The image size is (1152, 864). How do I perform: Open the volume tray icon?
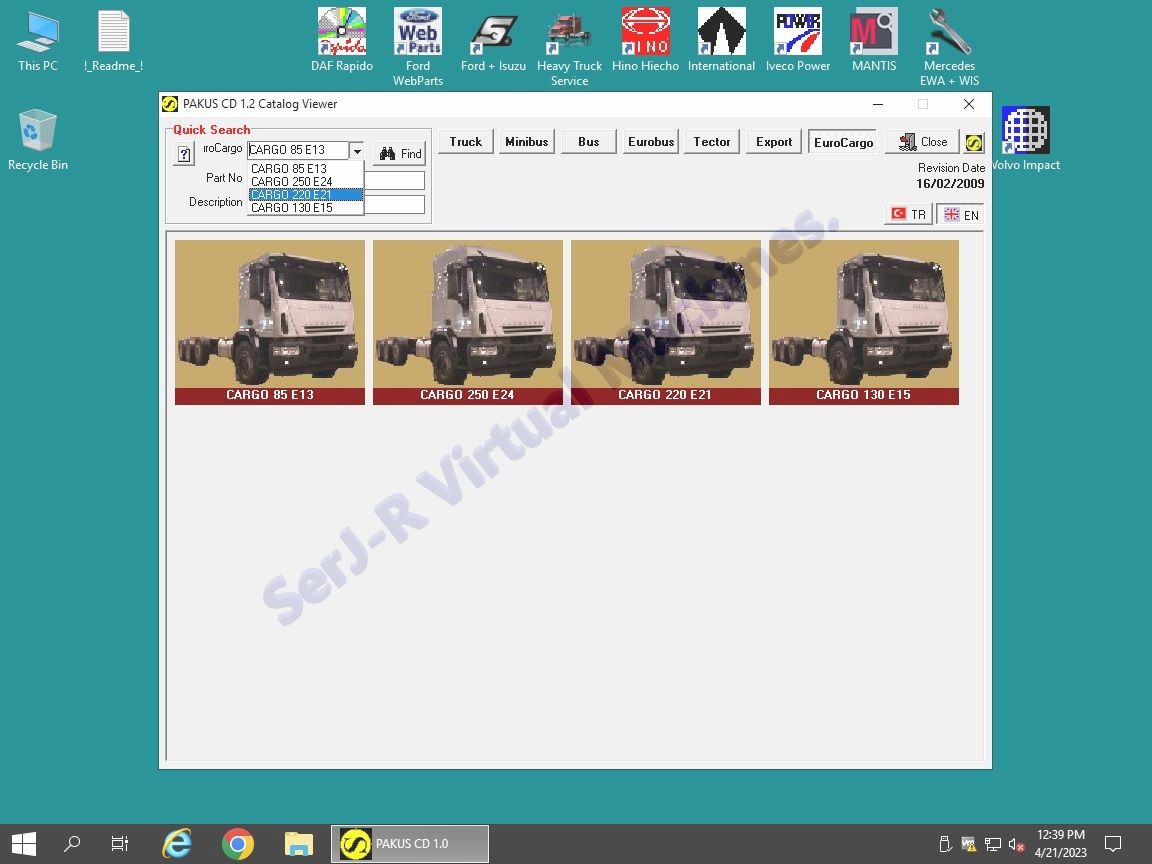pyautogui.click(x=1017, y=844)
